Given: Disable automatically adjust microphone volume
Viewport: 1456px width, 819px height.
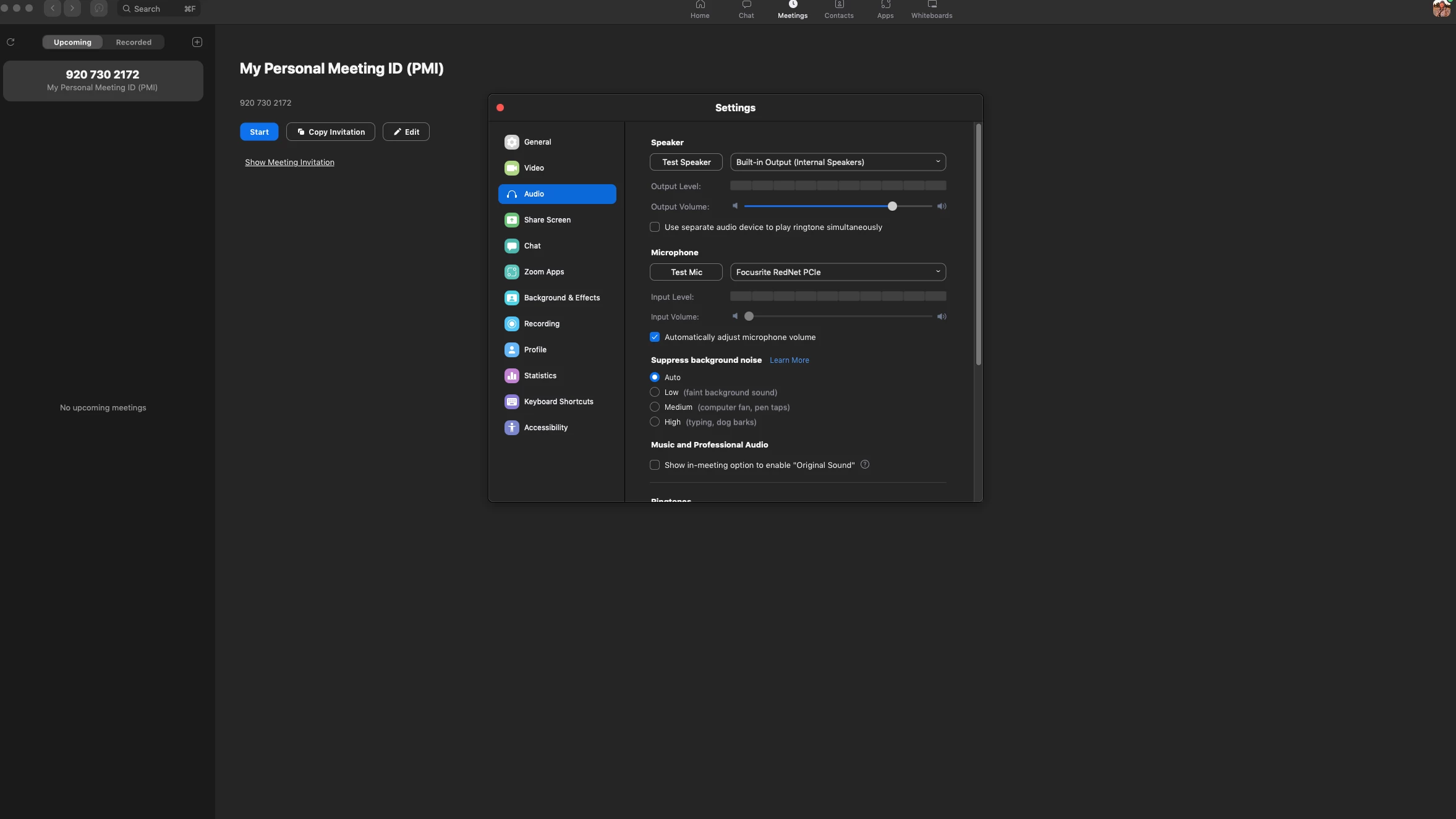Looking at the screenshot, I should point(655,337).
